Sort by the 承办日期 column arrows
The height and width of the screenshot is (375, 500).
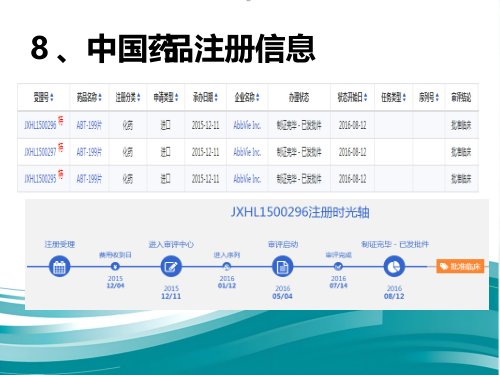[216, 97]
